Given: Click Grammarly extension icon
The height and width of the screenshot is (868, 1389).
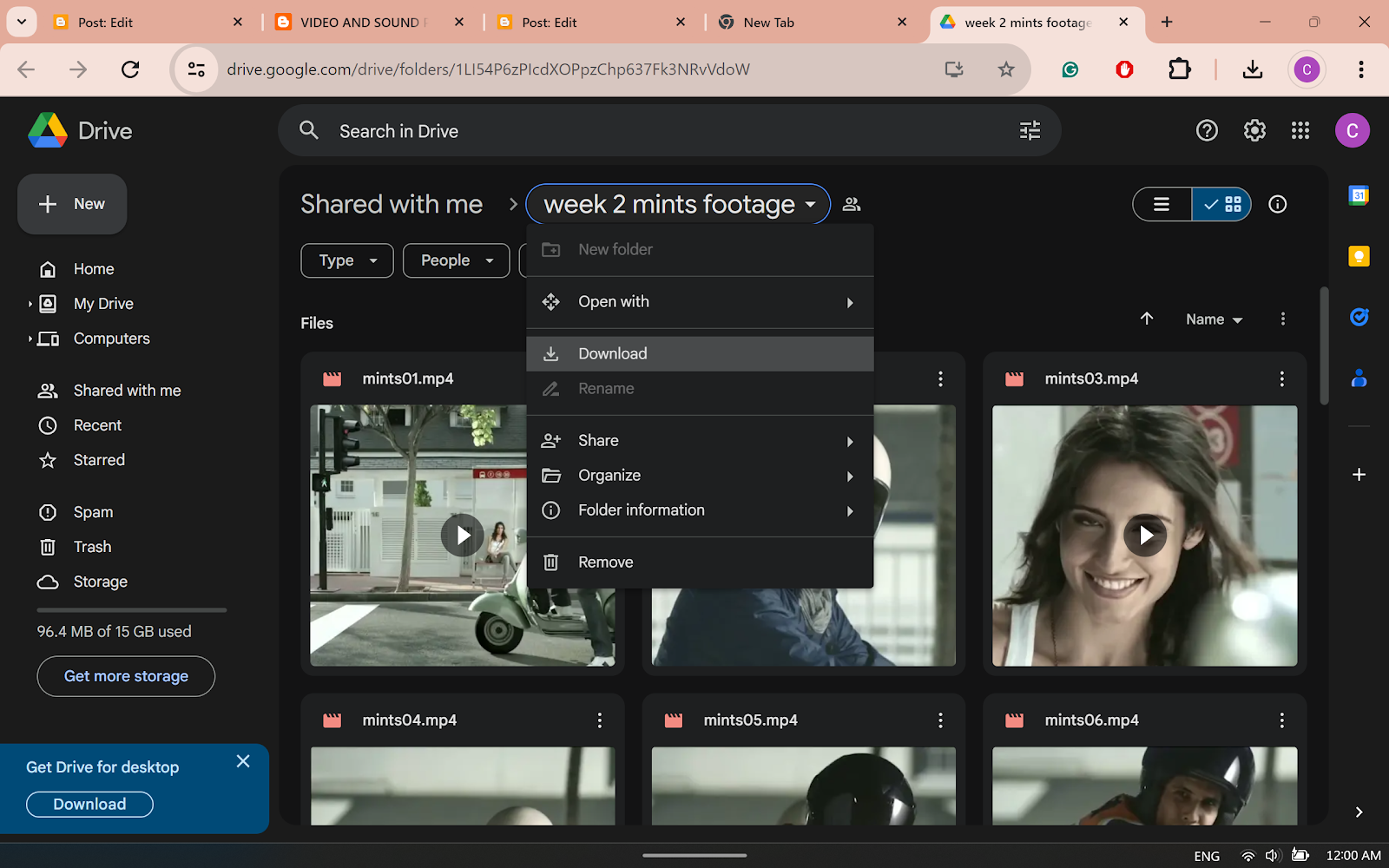Looking at the screenshot, I should click(x=1070, y=69).
